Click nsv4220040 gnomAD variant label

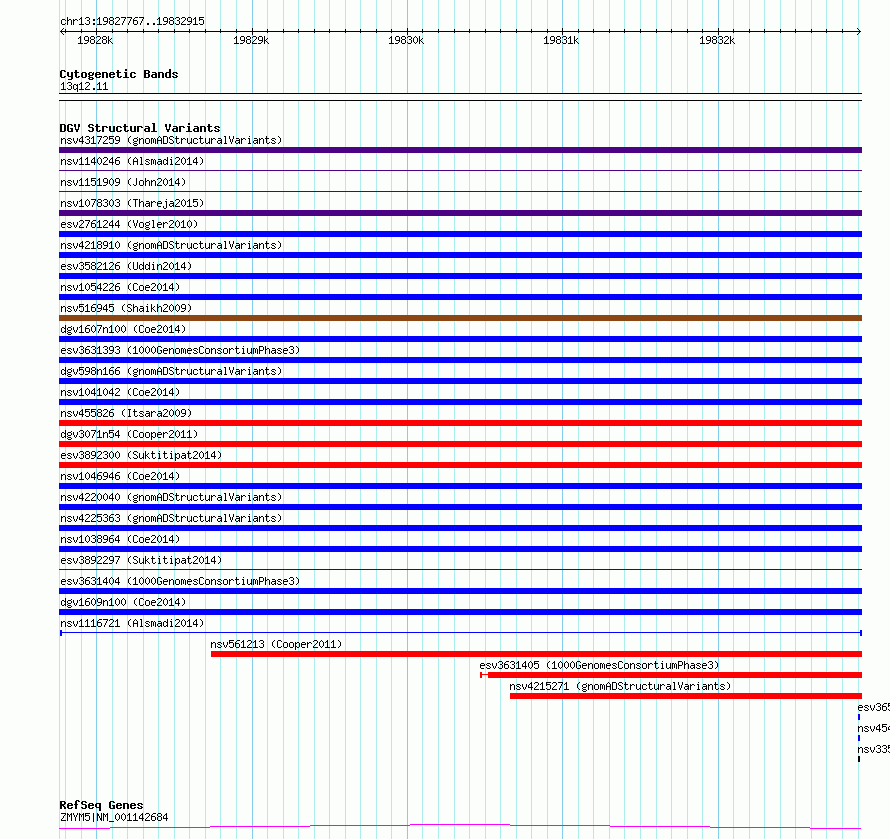click(171, 497)
